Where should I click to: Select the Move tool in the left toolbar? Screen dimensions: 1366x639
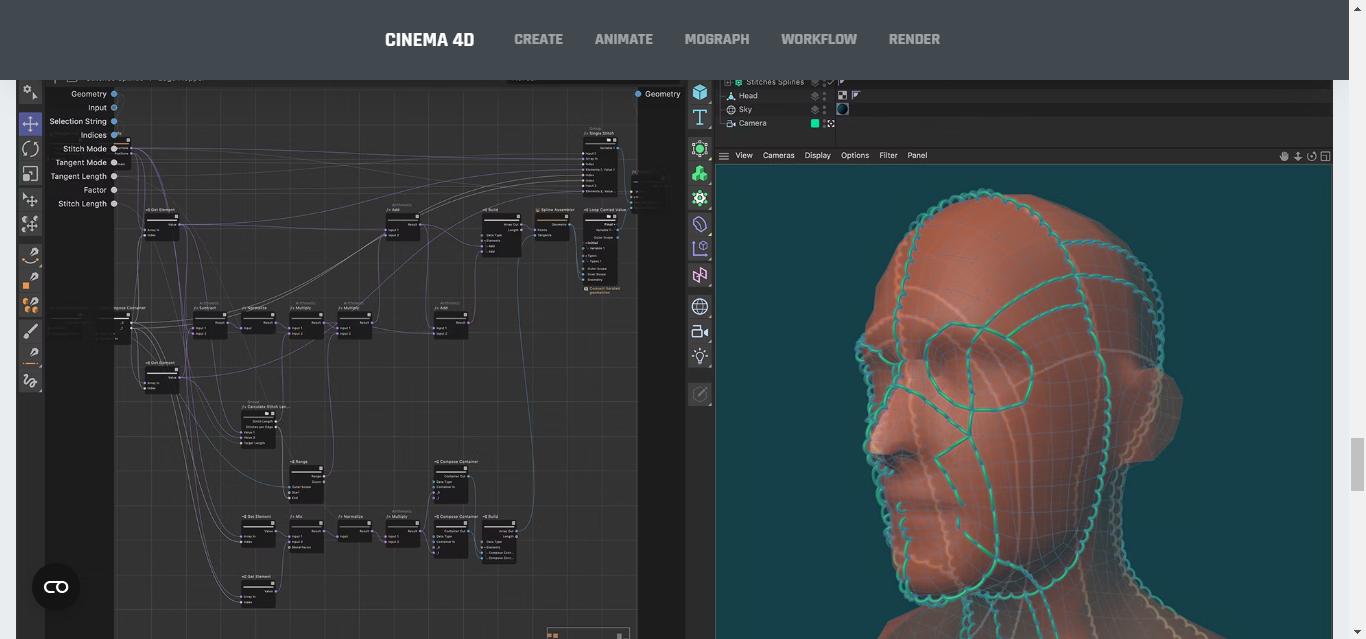tap(31, 124)
